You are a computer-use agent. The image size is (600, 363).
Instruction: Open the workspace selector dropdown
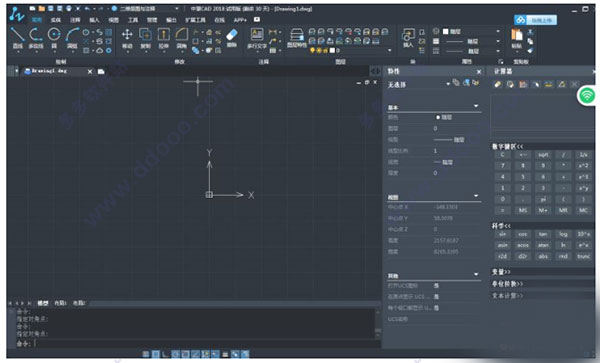click(145, 8)
